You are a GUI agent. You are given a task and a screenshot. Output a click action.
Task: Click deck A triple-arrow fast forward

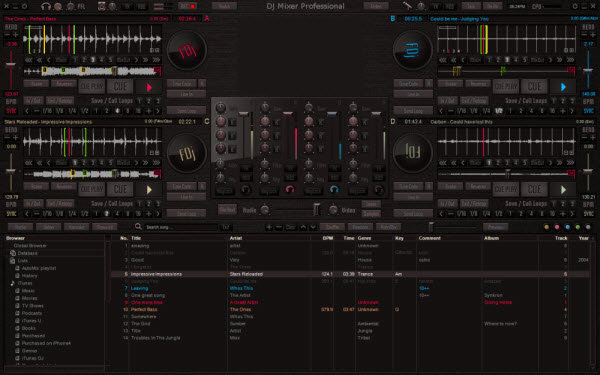click(156, 60)
